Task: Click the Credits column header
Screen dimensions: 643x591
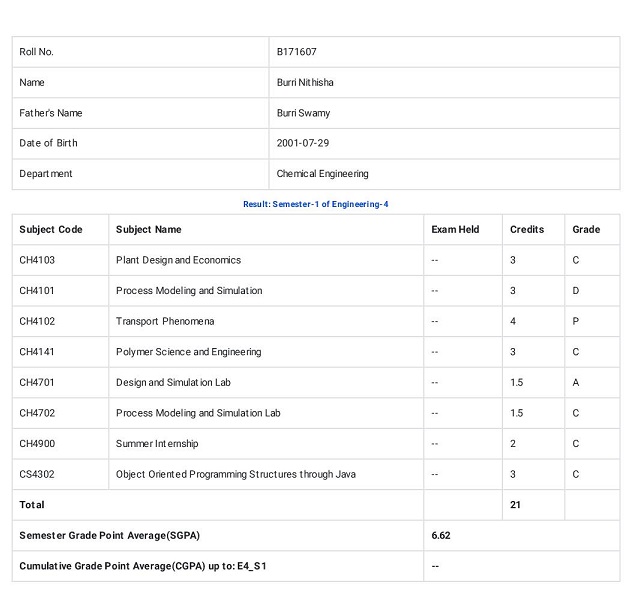Action: coord(527,229)
